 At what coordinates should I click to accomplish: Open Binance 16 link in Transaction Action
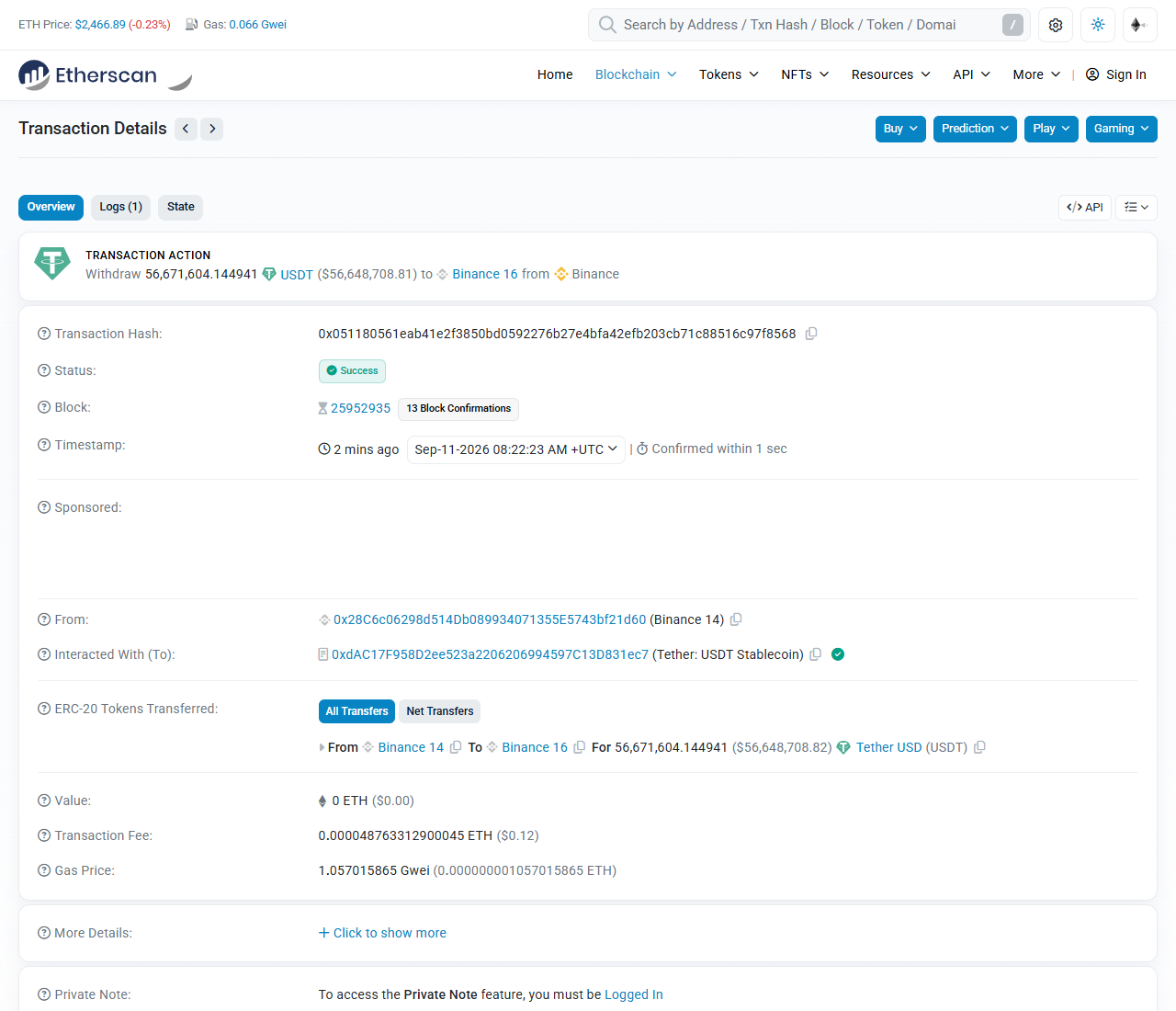coord(485,274)
